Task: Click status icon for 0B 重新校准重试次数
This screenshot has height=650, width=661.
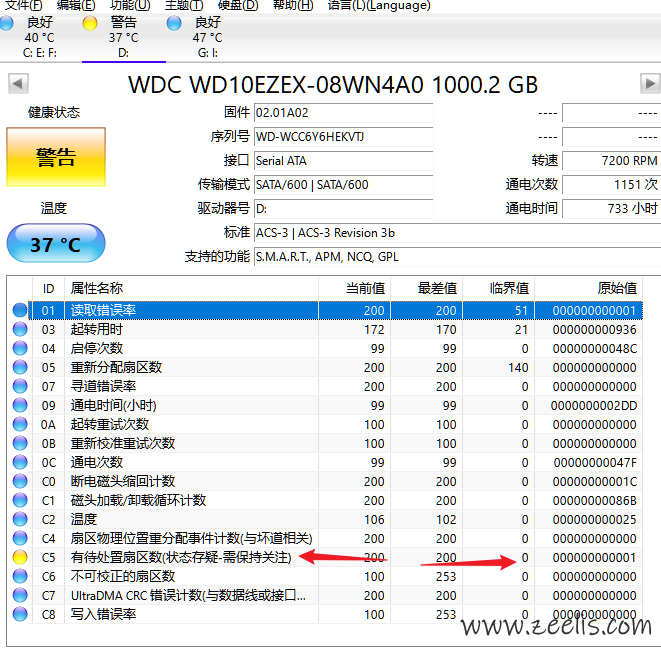Action: coord(20,443)
